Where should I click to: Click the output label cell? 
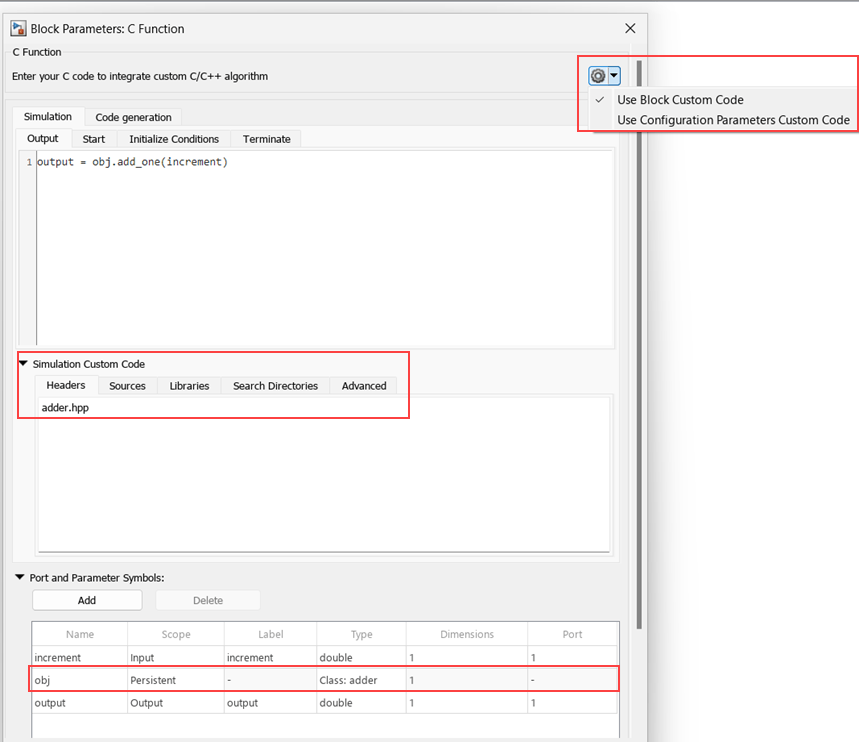click(x=271, y=703)
